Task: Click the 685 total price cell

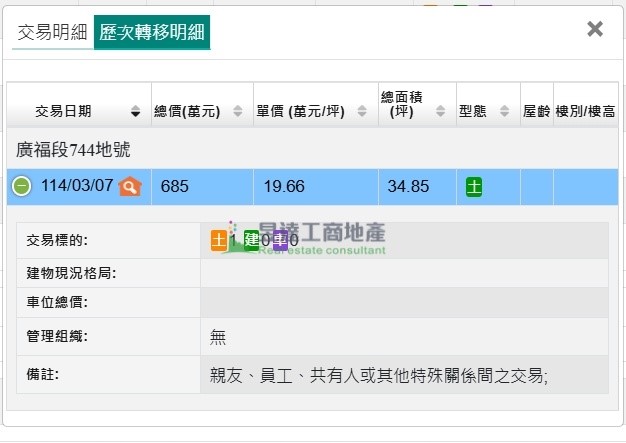Action: click(174, 186)
